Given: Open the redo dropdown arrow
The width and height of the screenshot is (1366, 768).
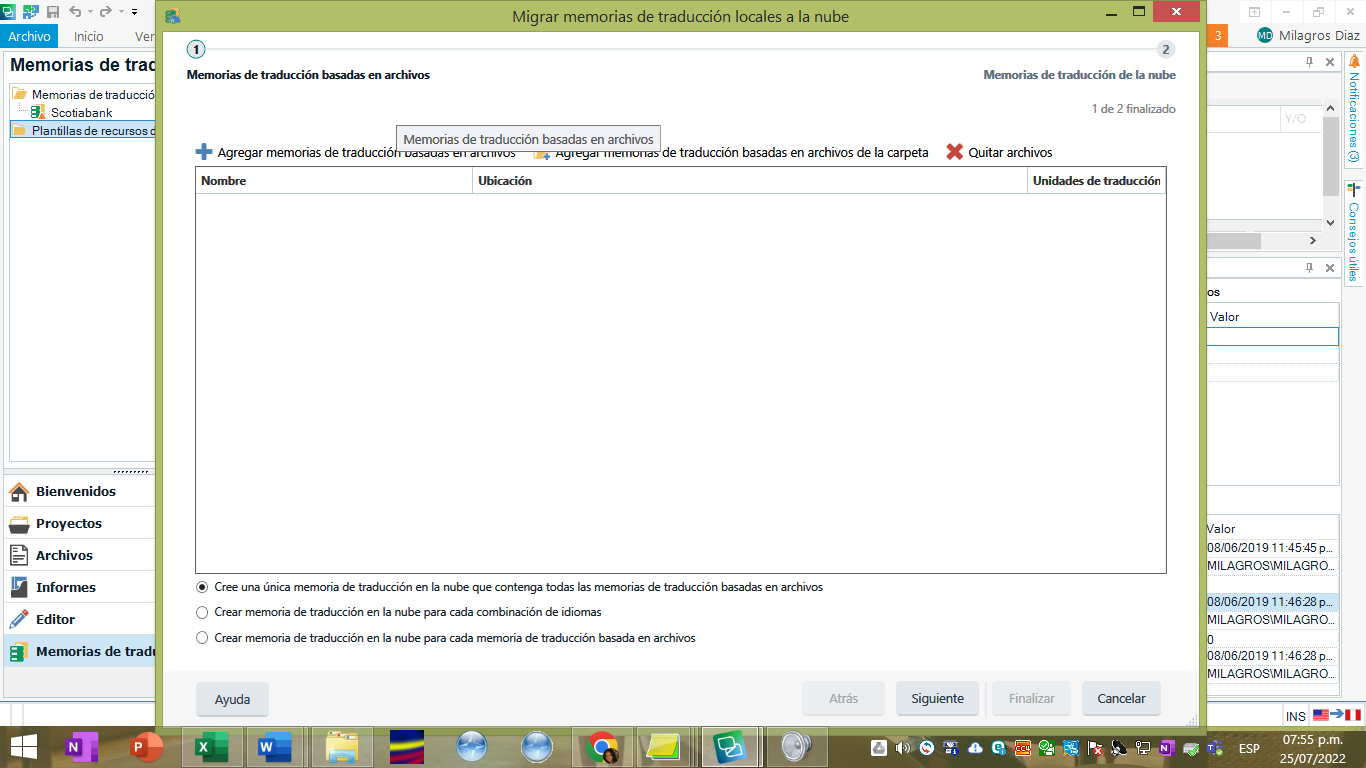Looking at the screenshot, I should 120,11.
